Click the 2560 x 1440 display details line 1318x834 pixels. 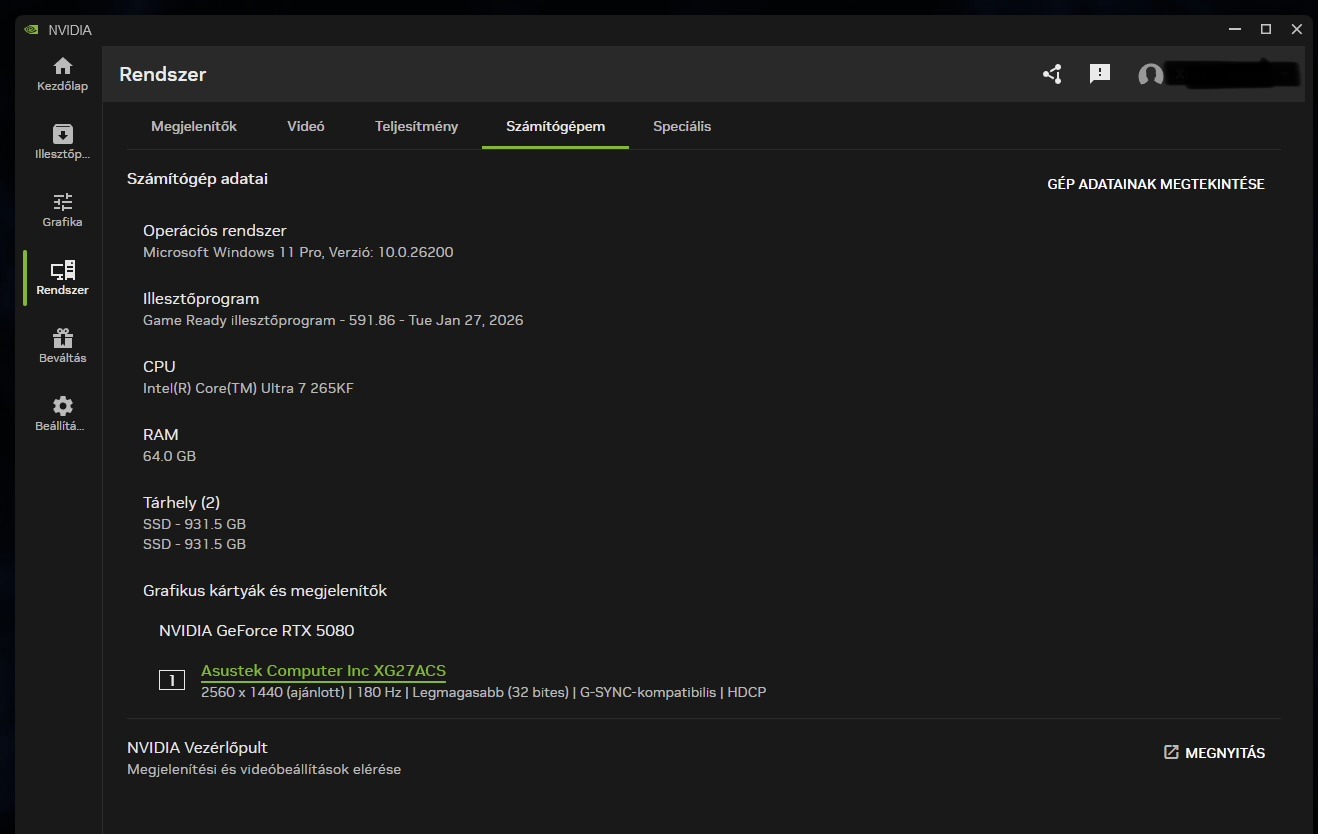(483, 692)
